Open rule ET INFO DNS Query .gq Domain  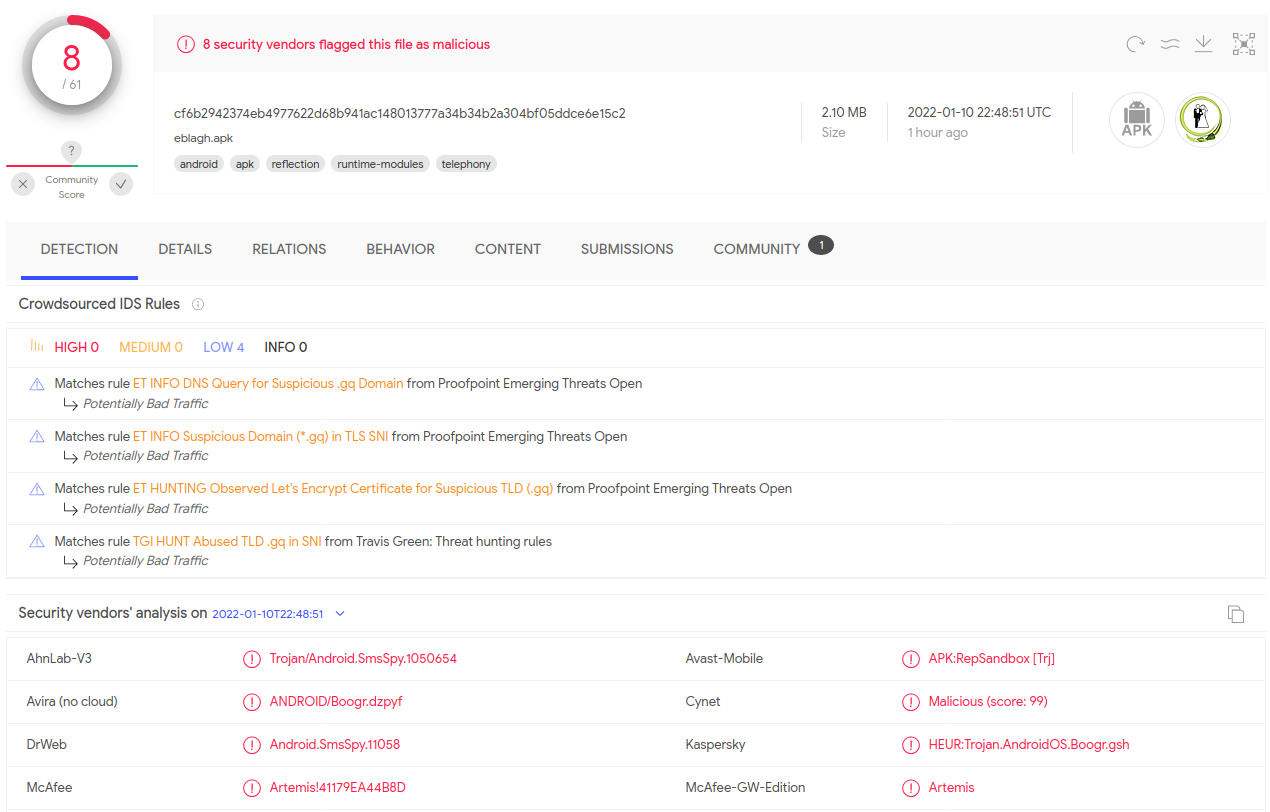[x=268, y=384]
